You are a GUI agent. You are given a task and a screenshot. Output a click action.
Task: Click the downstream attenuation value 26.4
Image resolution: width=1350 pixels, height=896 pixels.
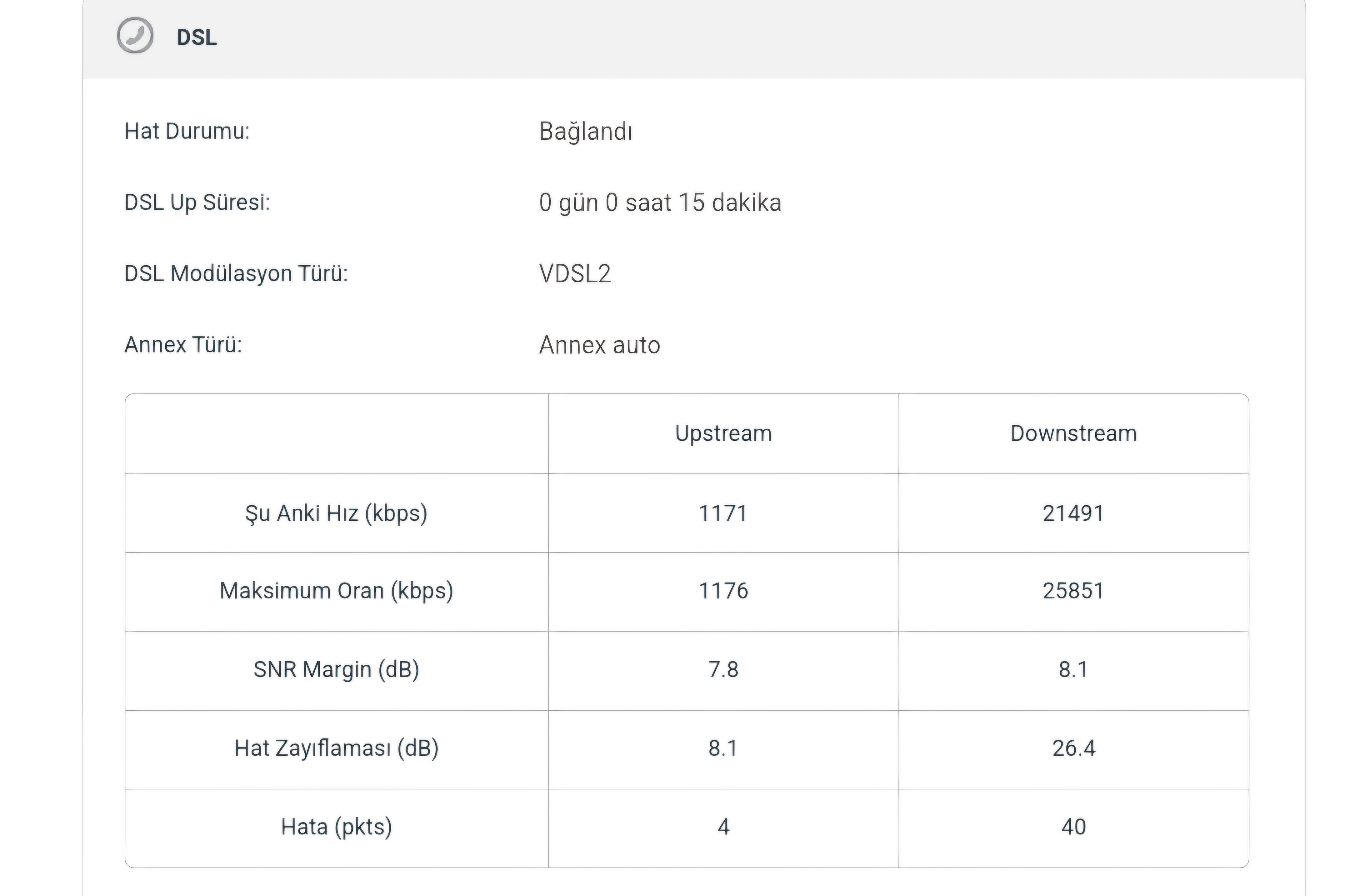click(x=1073, y=749)
